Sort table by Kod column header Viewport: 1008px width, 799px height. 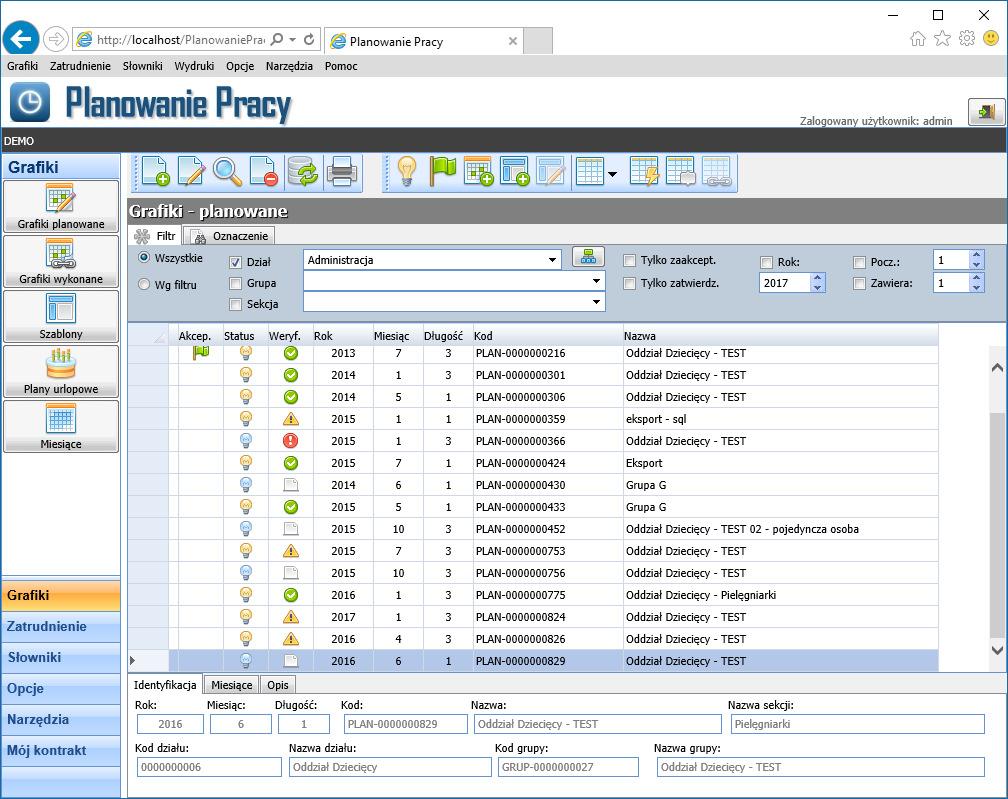click(548, 336)
